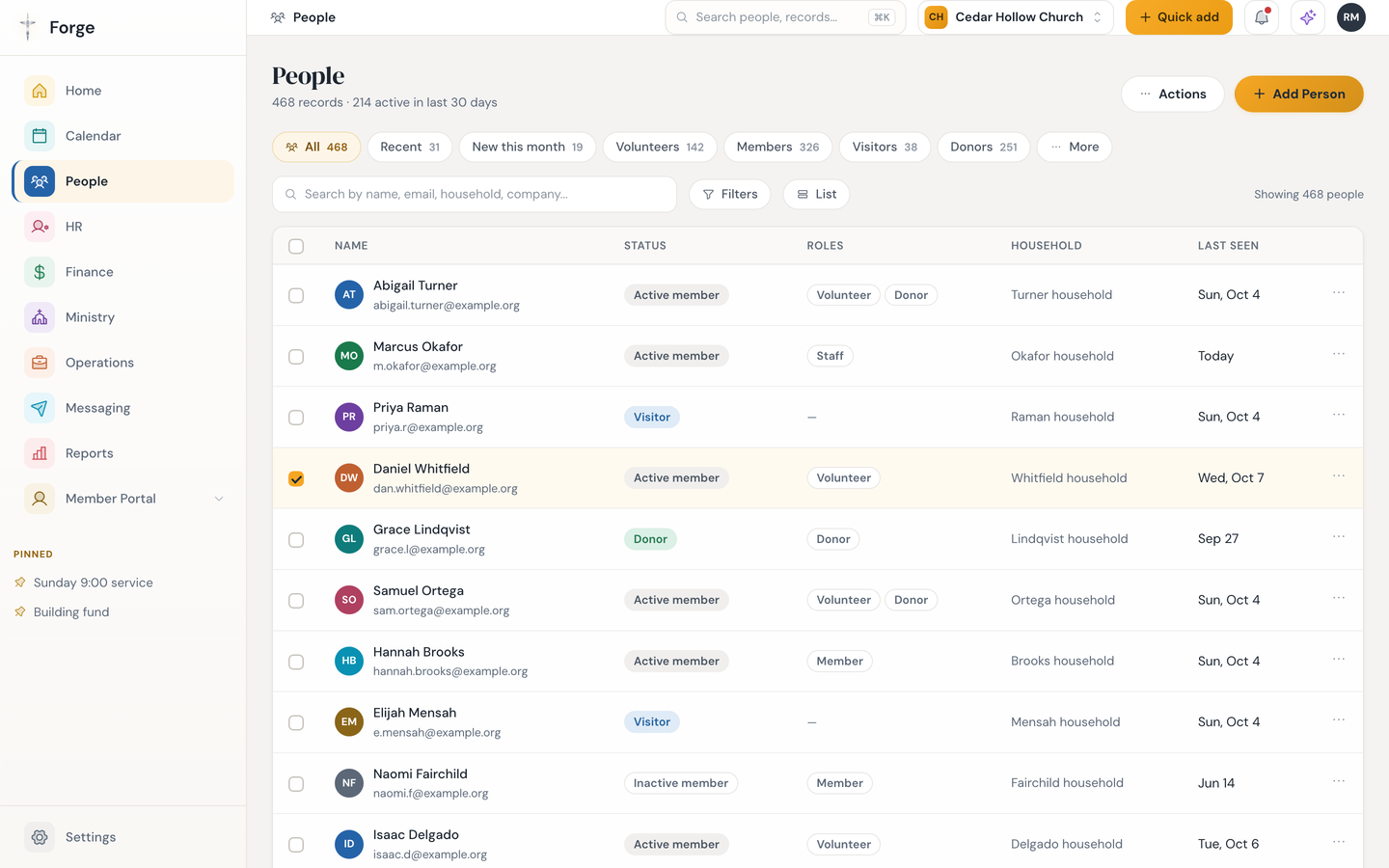Toggle the select-all header checkbox
This screenshot has height=868, width=1389.
(296, 246)
